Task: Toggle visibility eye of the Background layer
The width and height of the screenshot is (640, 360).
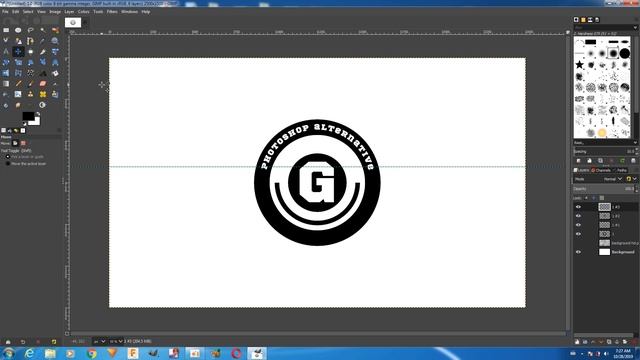Action: (x=578, y=252)
